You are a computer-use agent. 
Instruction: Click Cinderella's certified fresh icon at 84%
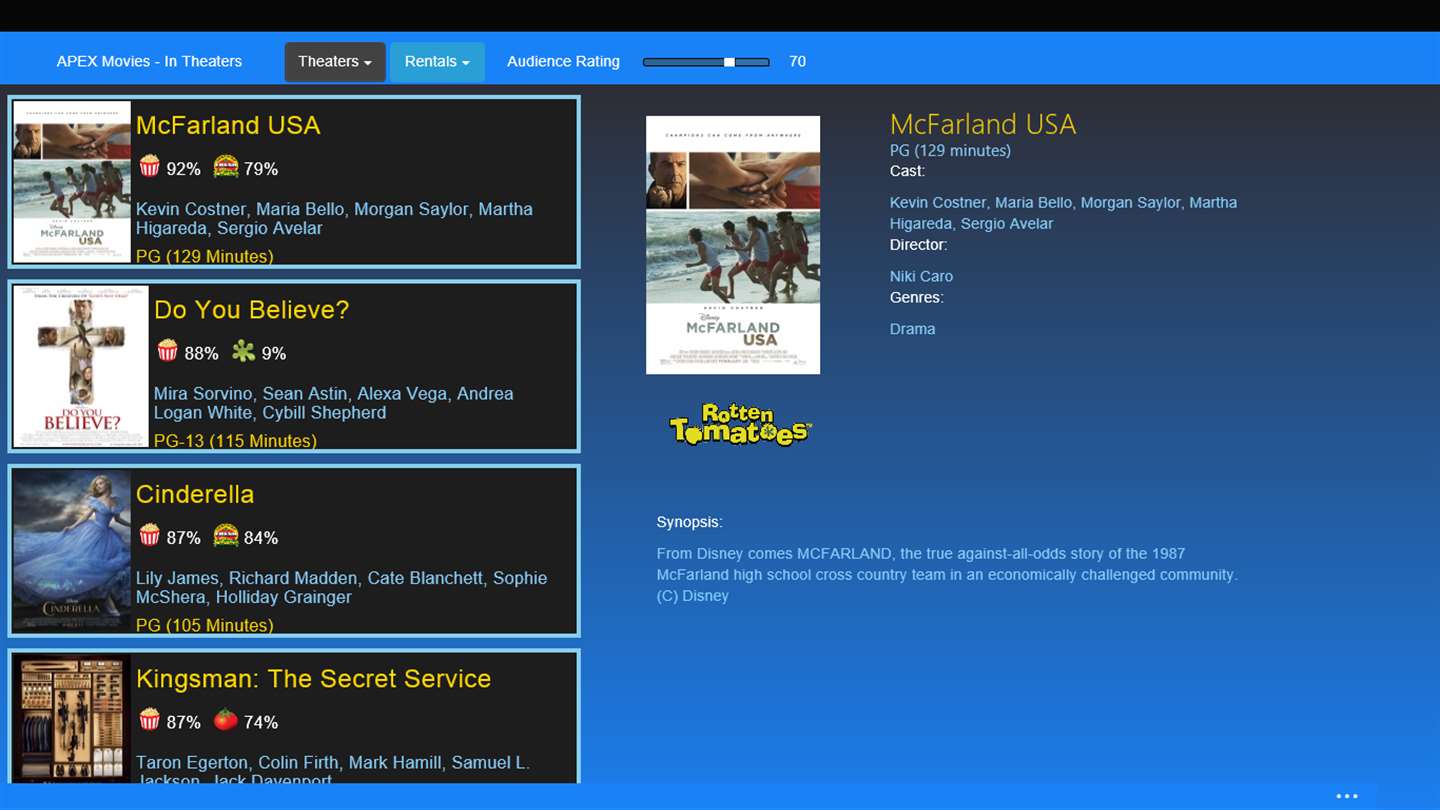[226, 536]
